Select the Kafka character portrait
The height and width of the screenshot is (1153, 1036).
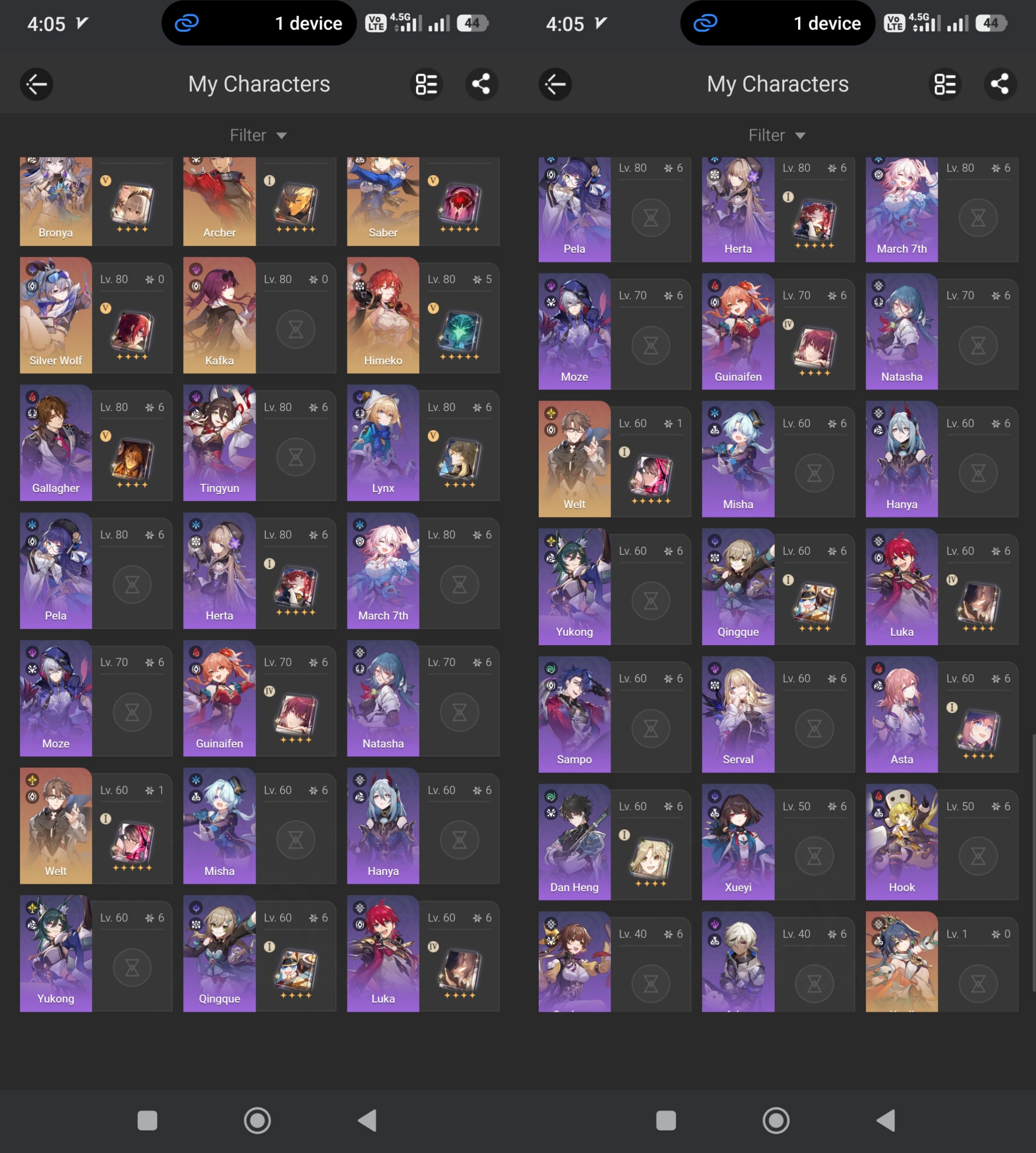219,315
